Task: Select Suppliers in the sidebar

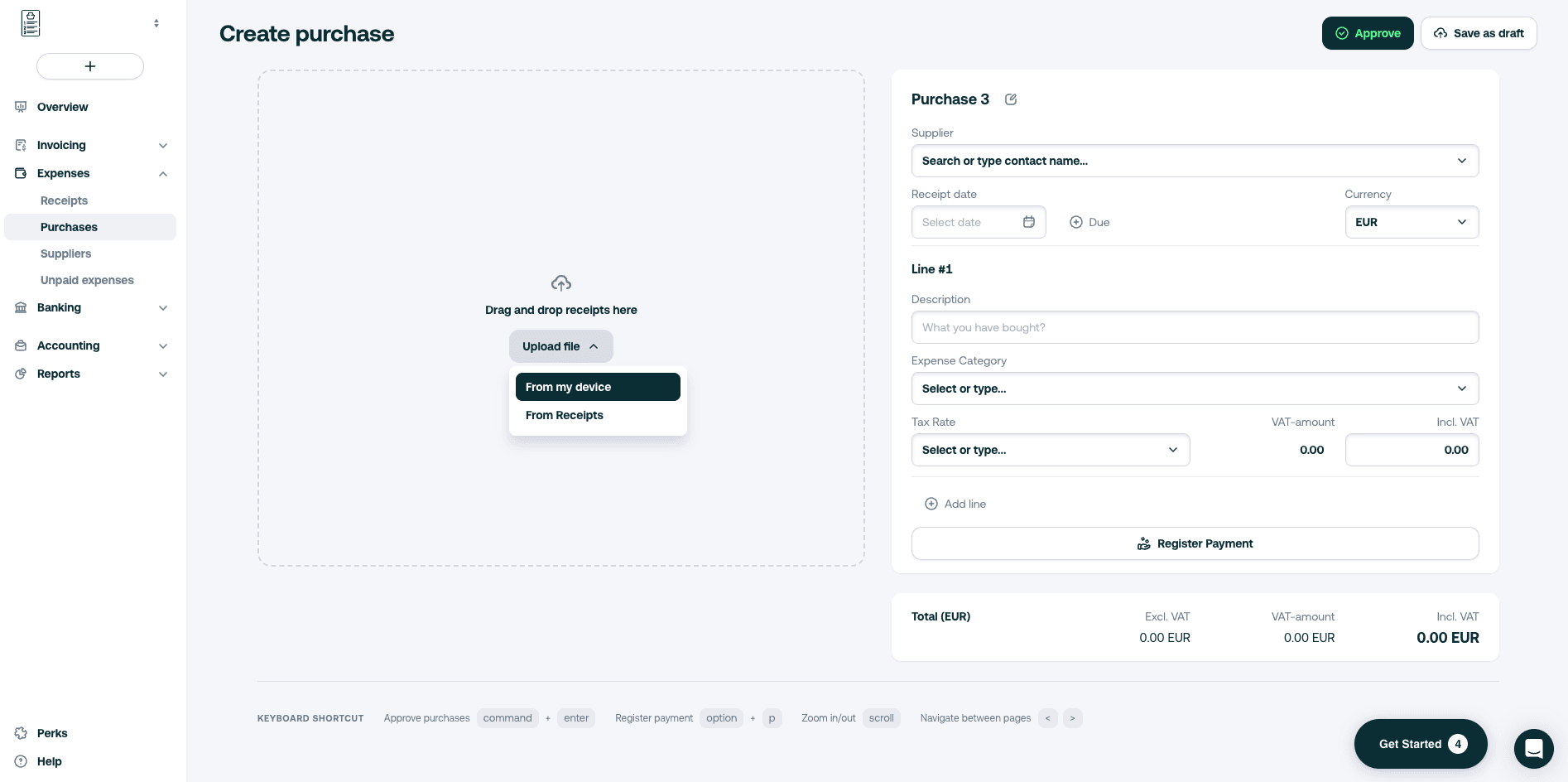Action: pos(66,253)
